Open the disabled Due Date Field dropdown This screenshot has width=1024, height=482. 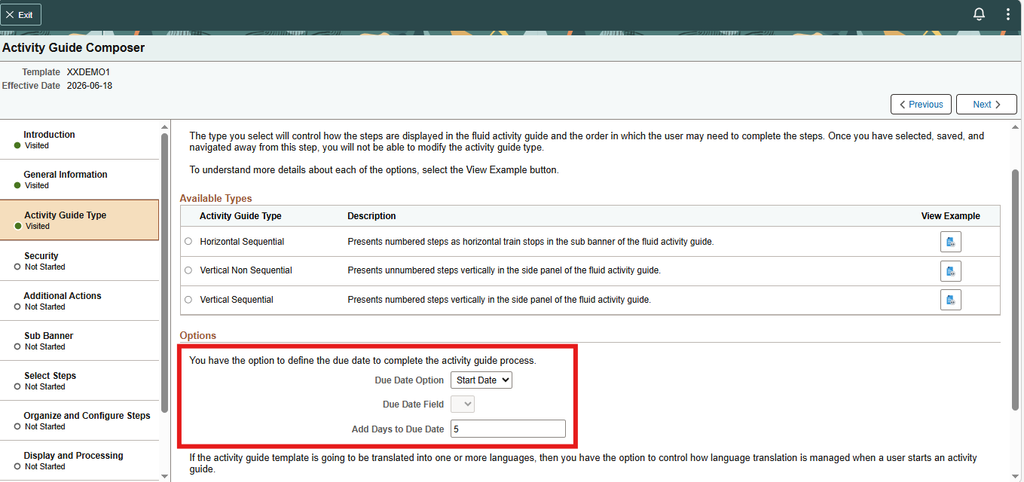(x=462, y=404)
